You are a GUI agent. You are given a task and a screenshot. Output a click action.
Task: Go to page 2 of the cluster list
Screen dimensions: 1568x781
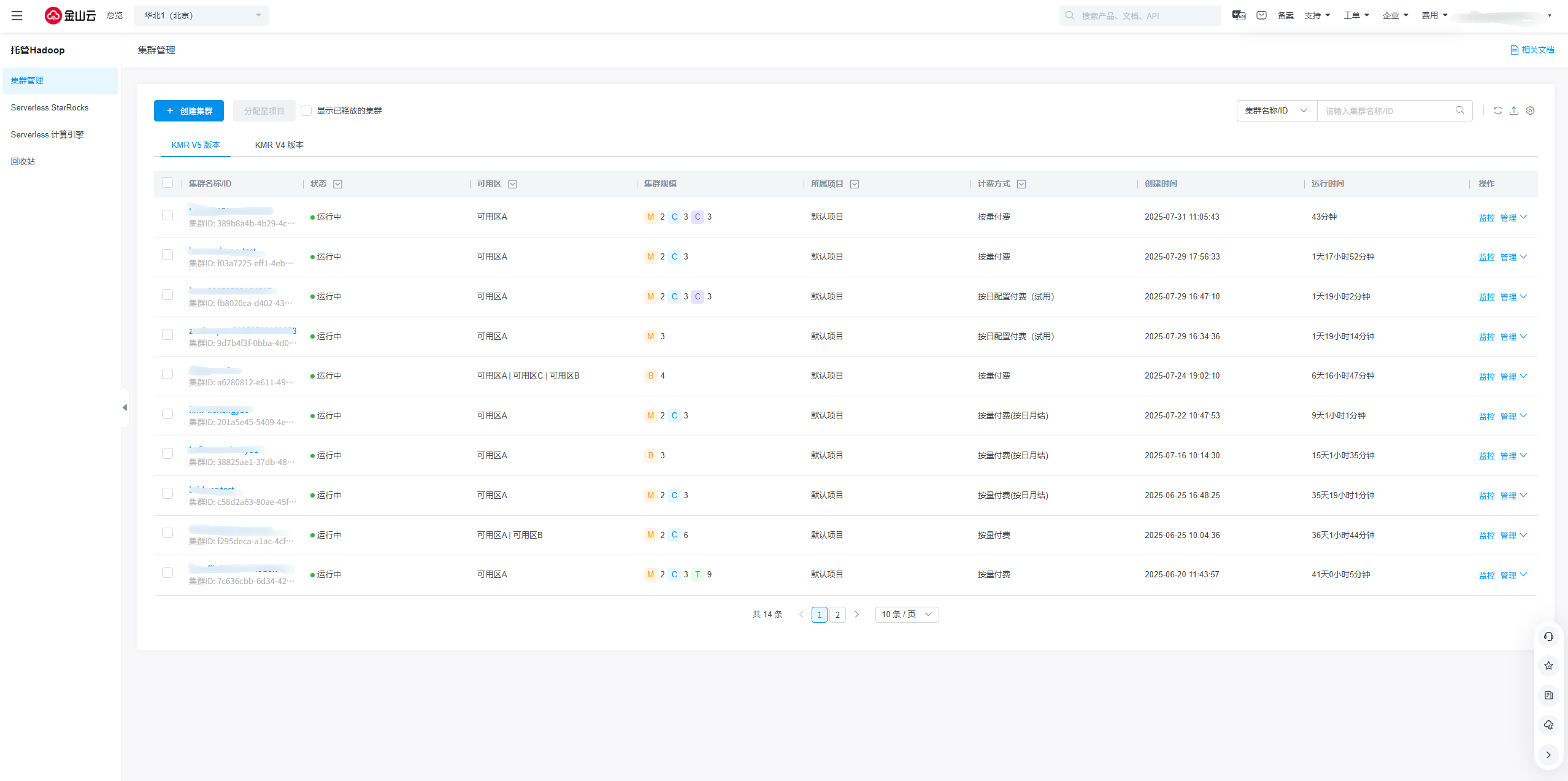[x=837, y=615]
